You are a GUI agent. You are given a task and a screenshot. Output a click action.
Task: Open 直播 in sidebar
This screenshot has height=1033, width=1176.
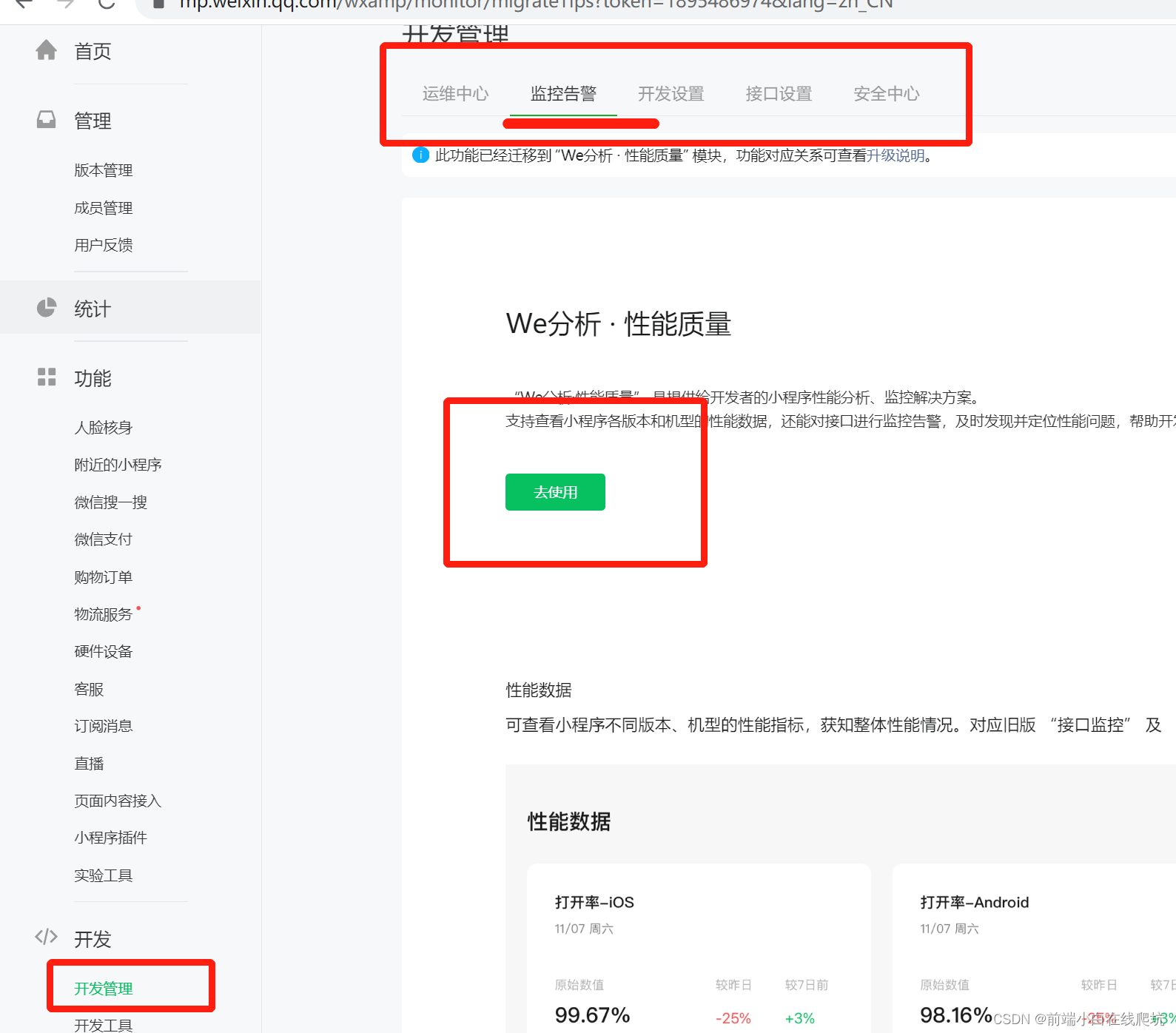coord(89,764)
